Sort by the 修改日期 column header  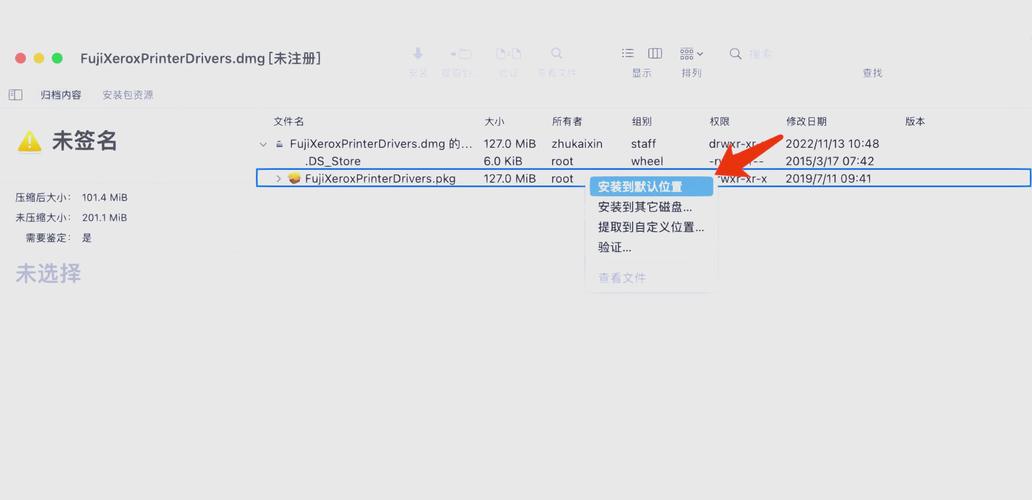(x=806, y=122)
